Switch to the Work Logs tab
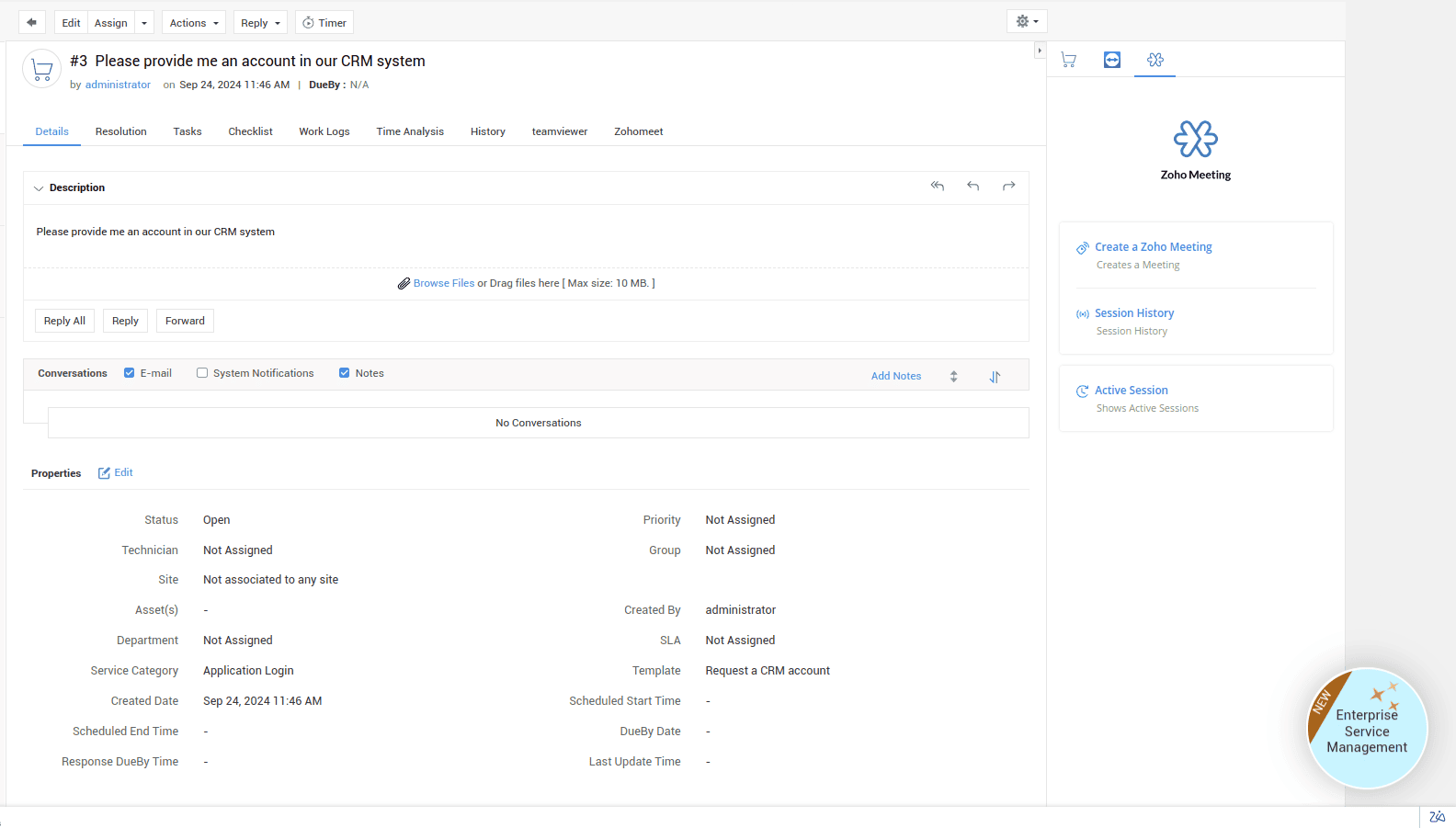This screenshot has width=1456, height=828. [x=324, y=131]
